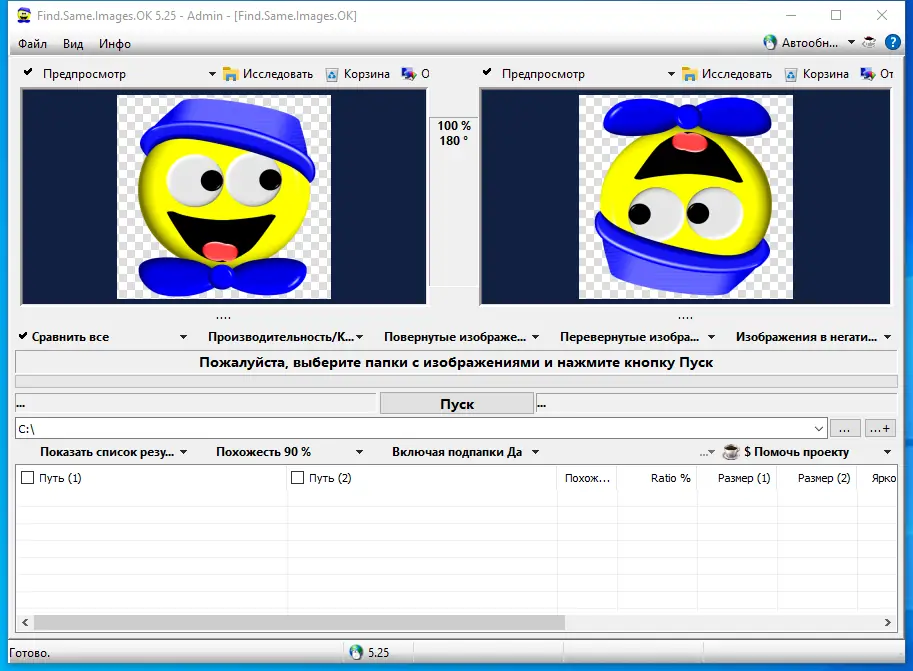Click the left Корзина recycle icon
The height and width of the screenshot is (671, 913).
(332, 75)
